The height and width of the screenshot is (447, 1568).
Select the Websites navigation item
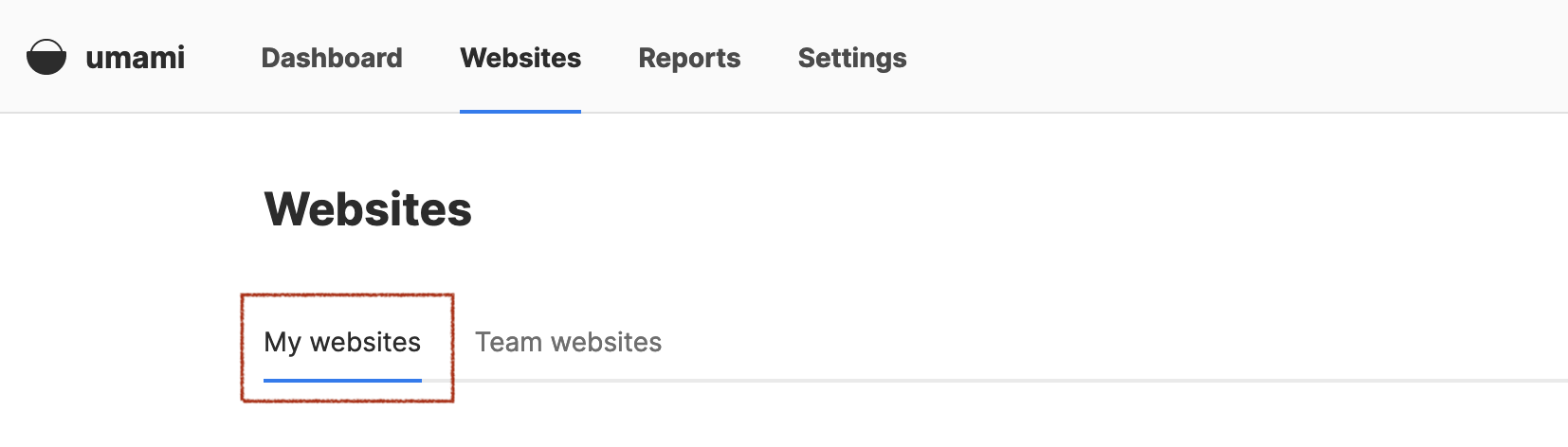520,58
